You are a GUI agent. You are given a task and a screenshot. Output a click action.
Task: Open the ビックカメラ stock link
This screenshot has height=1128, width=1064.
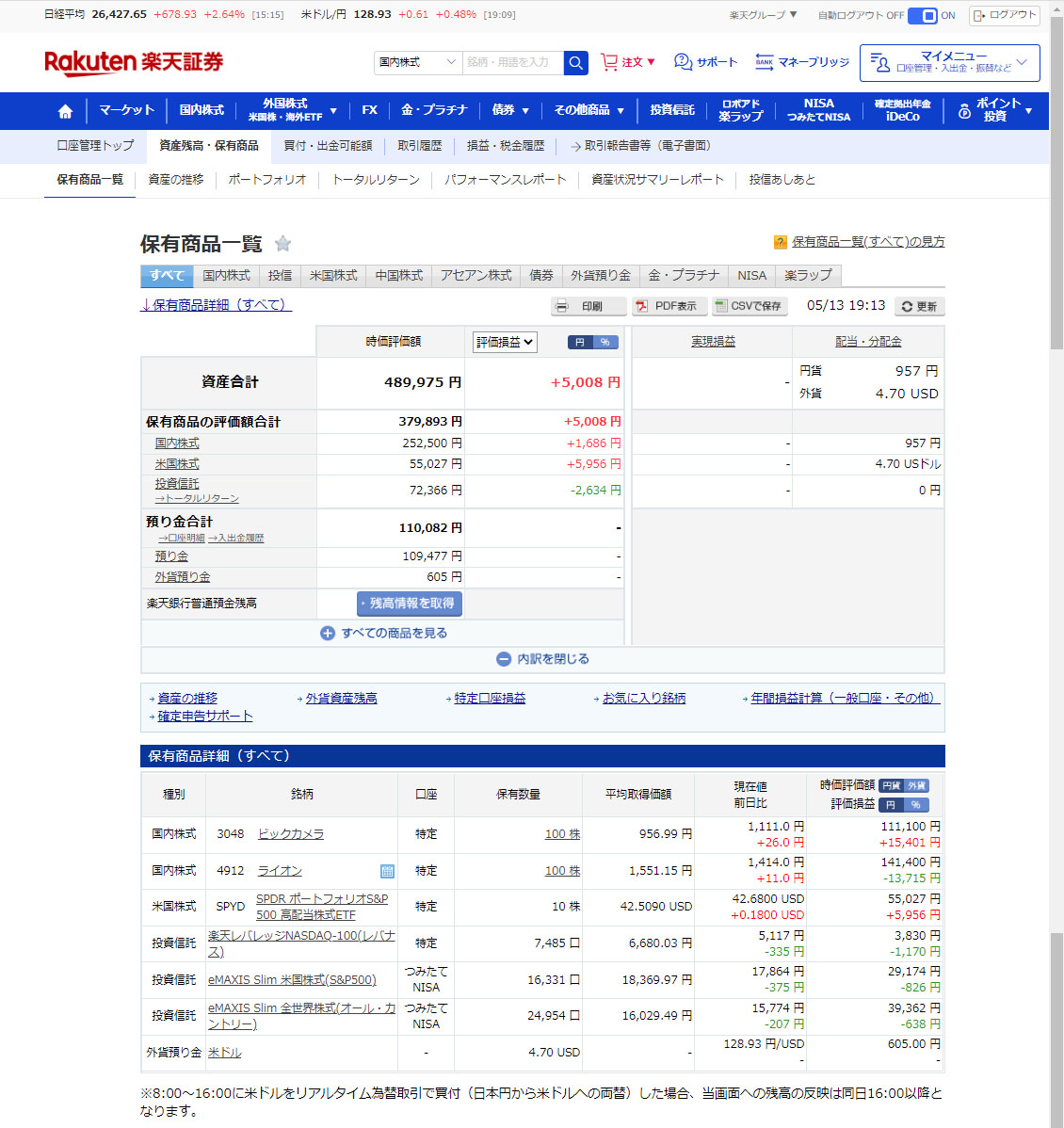coord(291,833)
